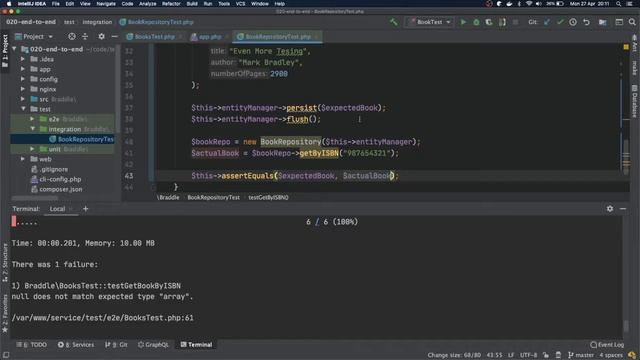Expand the app folder in project tree
The image size is (640, 360).
pos(23,69)
